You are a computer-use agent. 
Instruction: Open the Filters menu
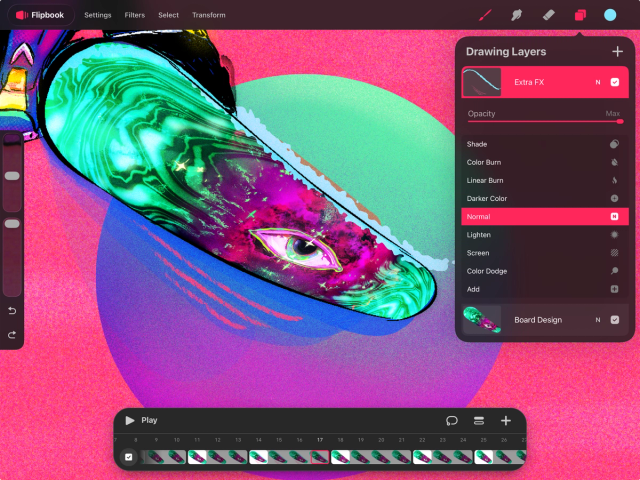tap(135, 15)
